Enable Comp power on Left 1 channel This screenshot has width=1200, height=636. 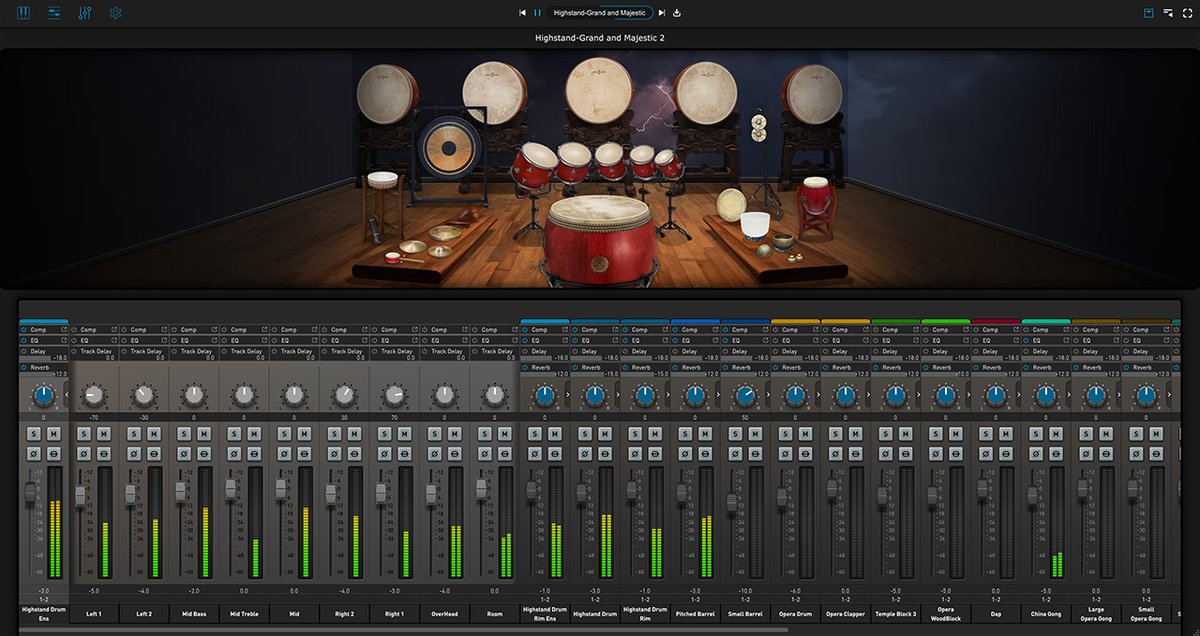coord(73,329)
